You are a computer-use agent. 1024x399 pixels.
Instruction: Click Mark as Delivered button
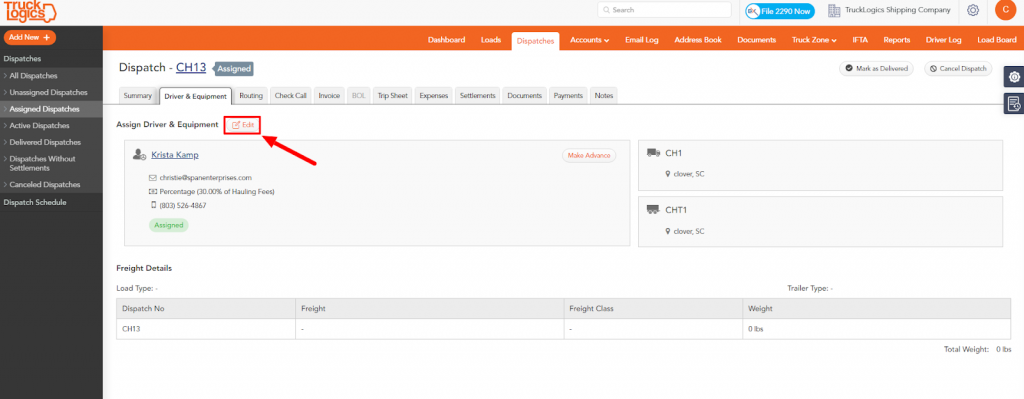pyautogui.click(x=877, y=69)
